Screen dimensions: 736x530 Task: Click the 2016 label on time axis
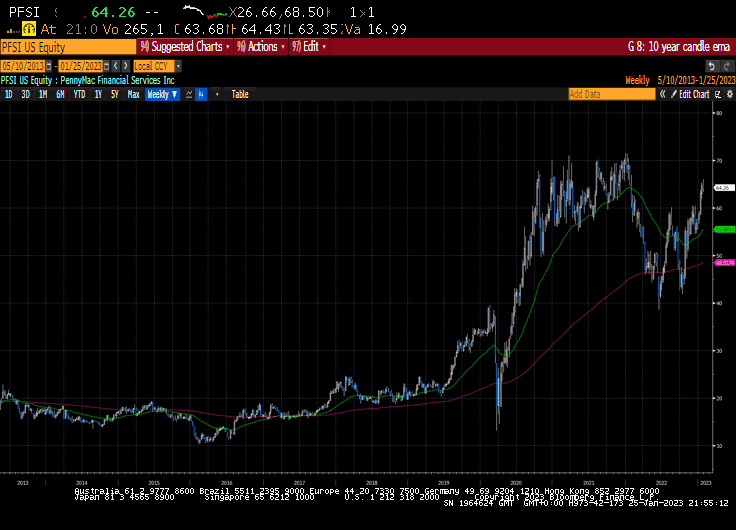pyautogui.click(x=226, y=483)
